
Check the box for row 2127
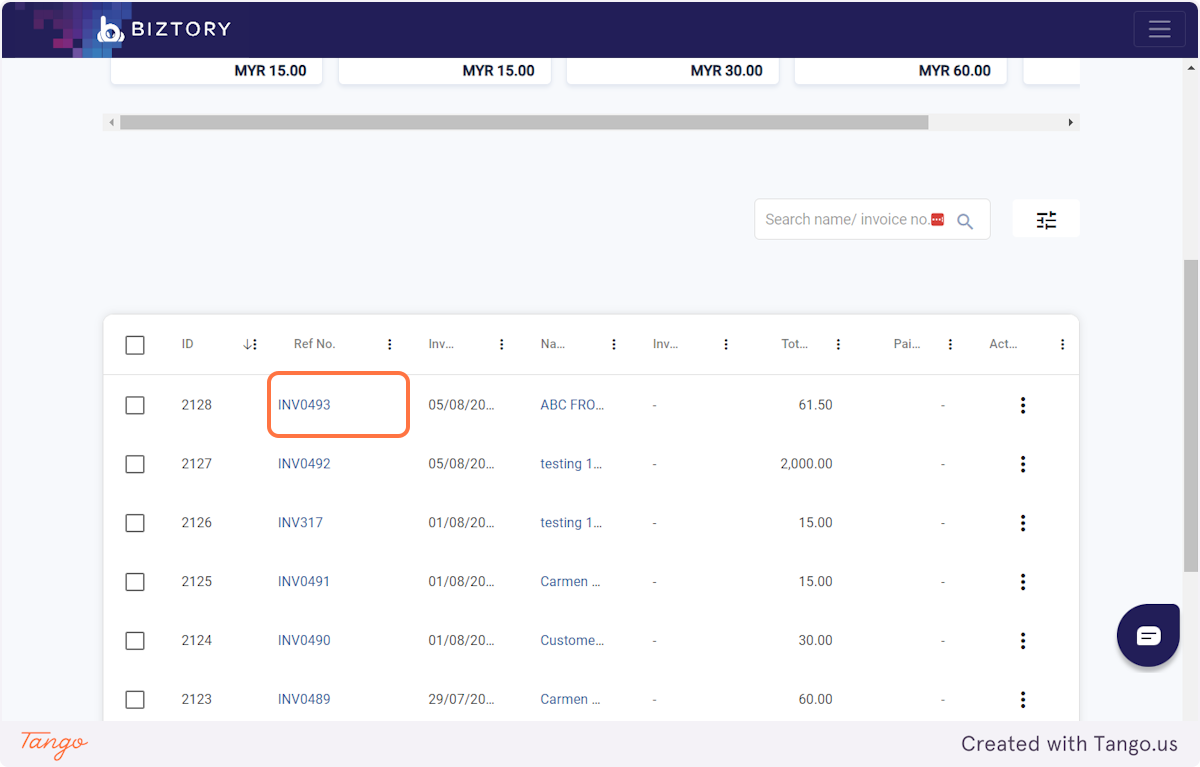tap(135, 464)
